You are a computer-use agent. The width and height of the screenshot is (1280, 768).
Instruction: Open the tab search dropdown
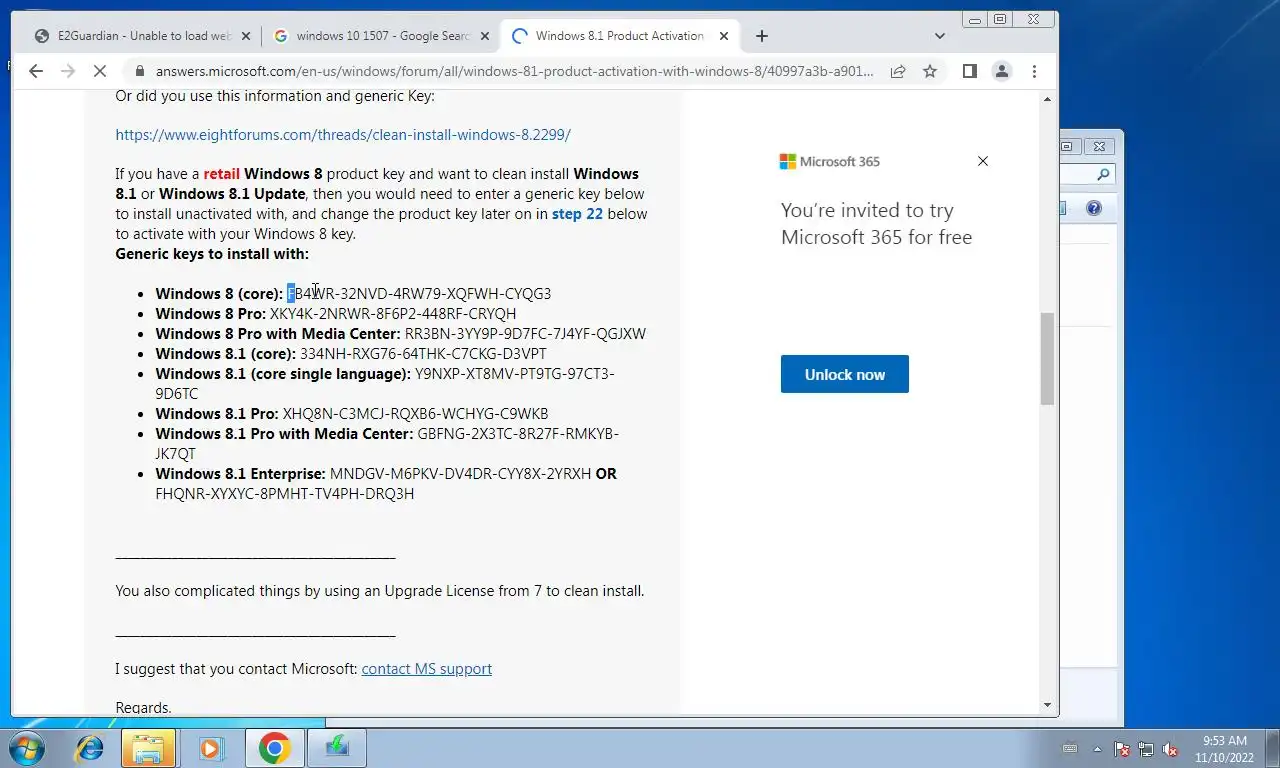pyautogui.click(x=940, y=36)
